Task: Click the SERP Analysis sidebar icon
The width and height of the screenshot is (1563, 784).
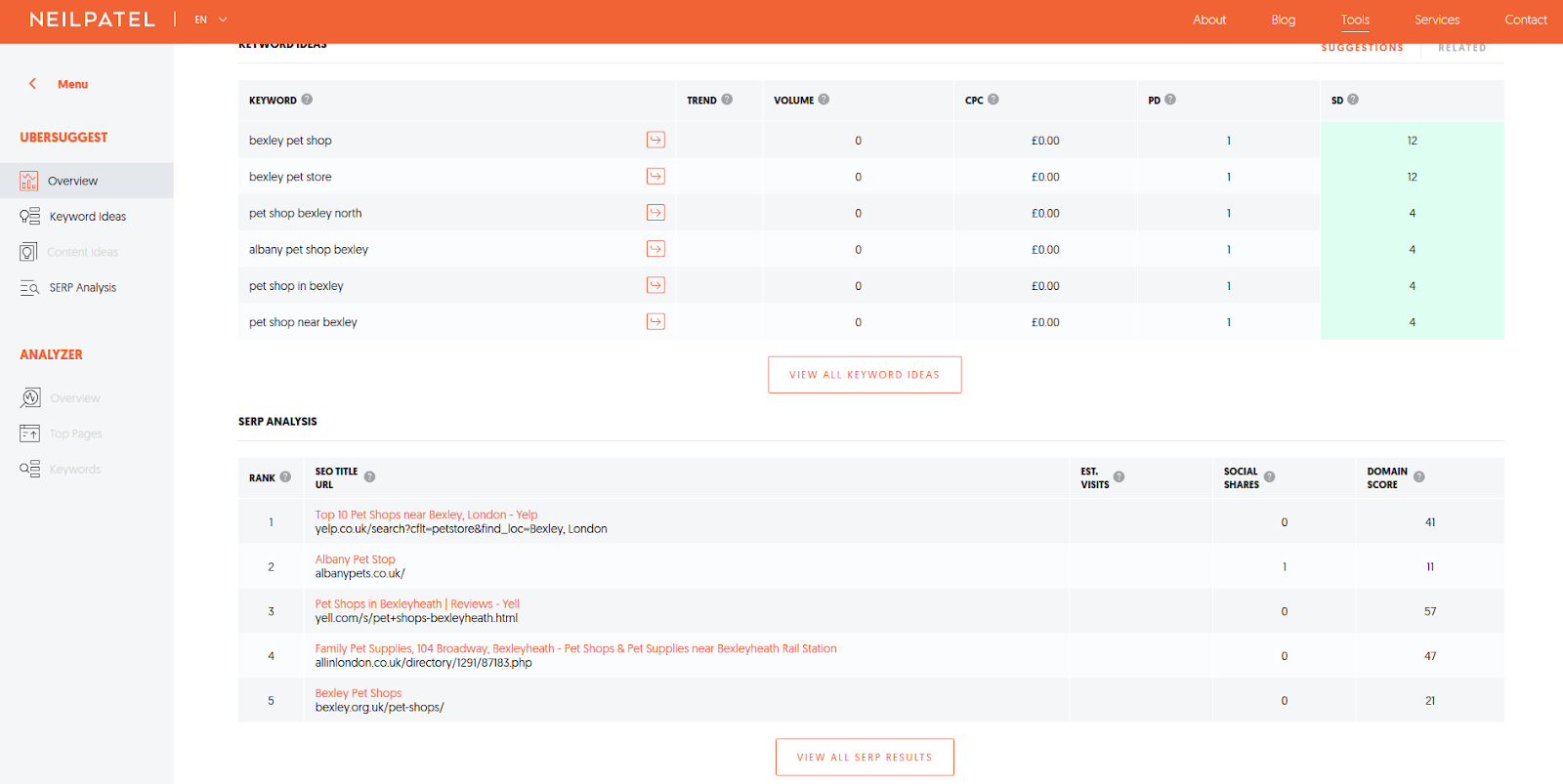Action: (29, 288)
